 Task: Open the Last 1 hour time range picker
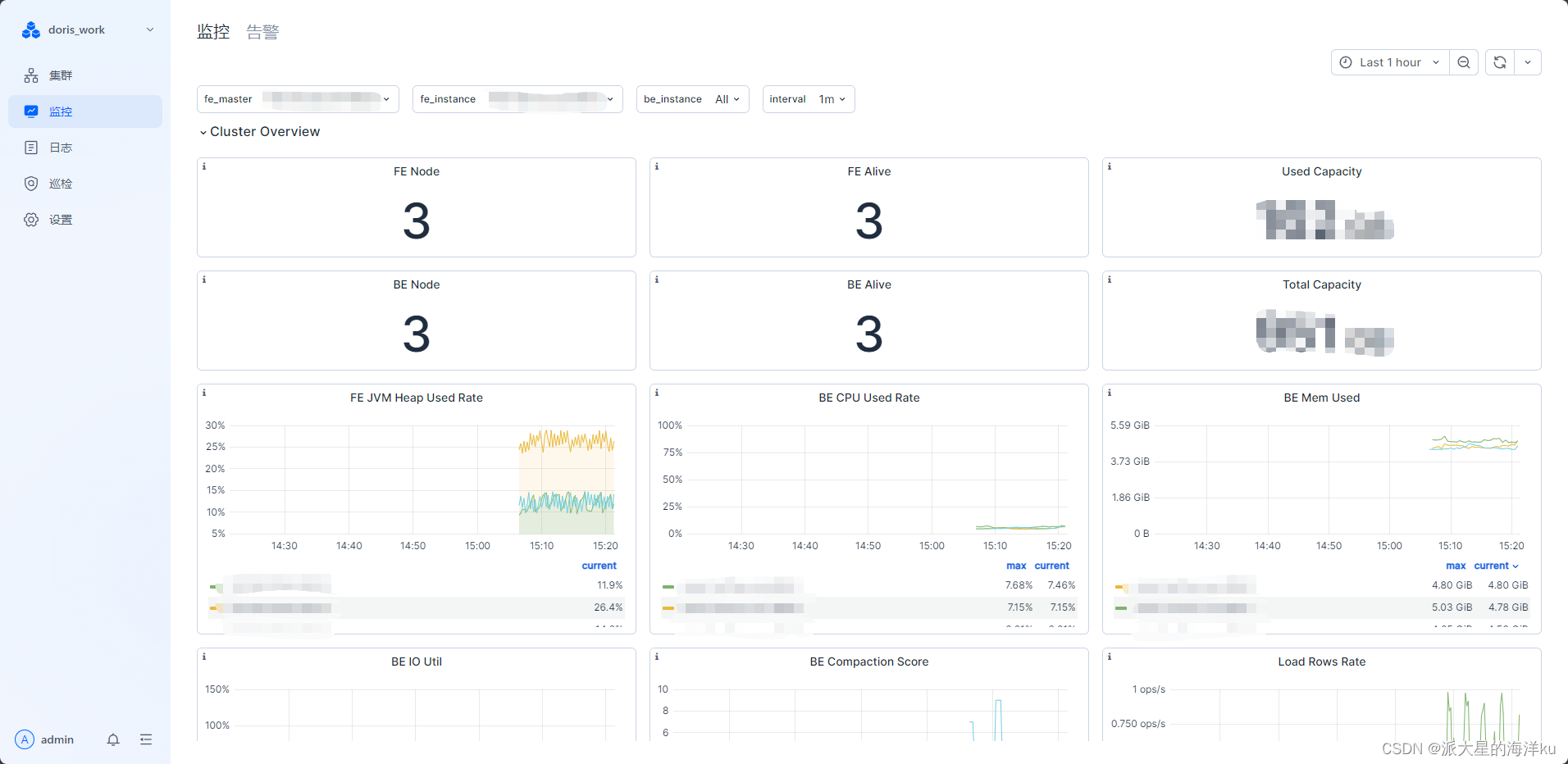coord(1390,61)
